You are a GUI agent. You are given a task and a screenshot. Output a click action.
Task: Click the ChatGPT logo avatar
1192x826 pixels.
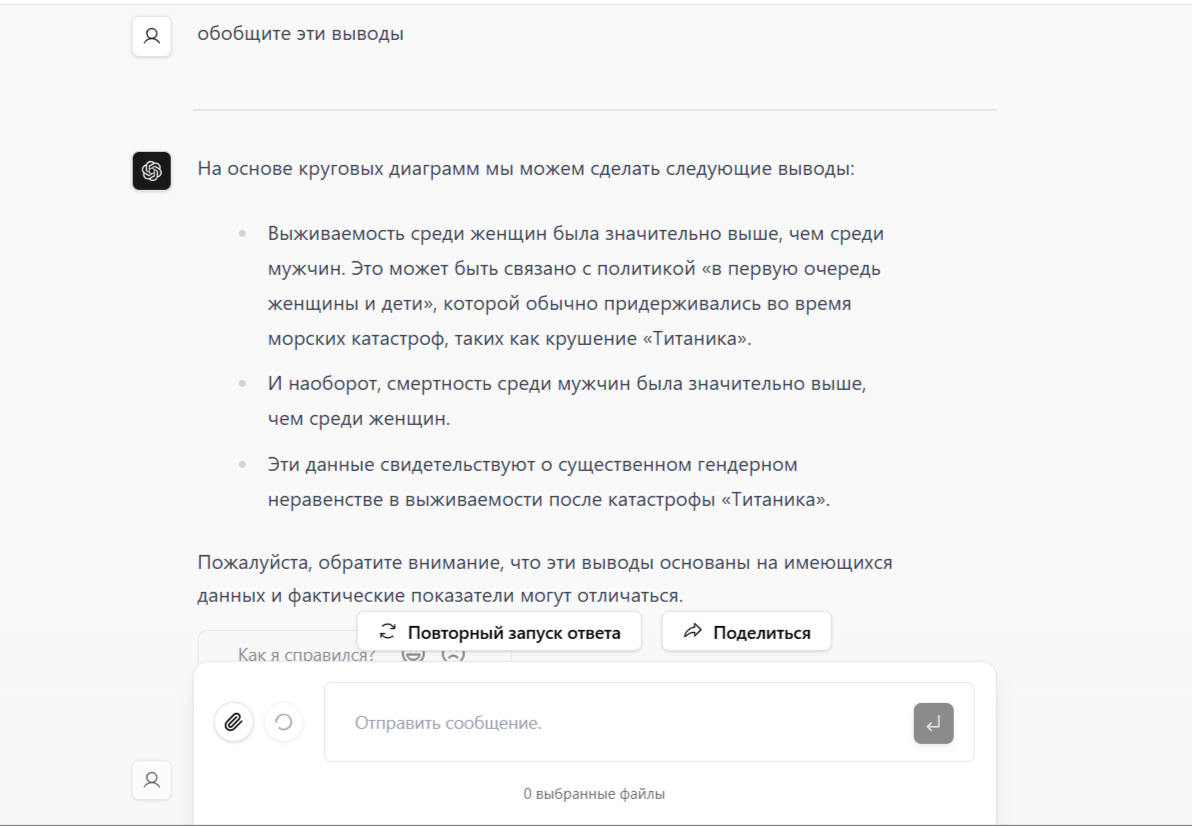pos(152,170)
